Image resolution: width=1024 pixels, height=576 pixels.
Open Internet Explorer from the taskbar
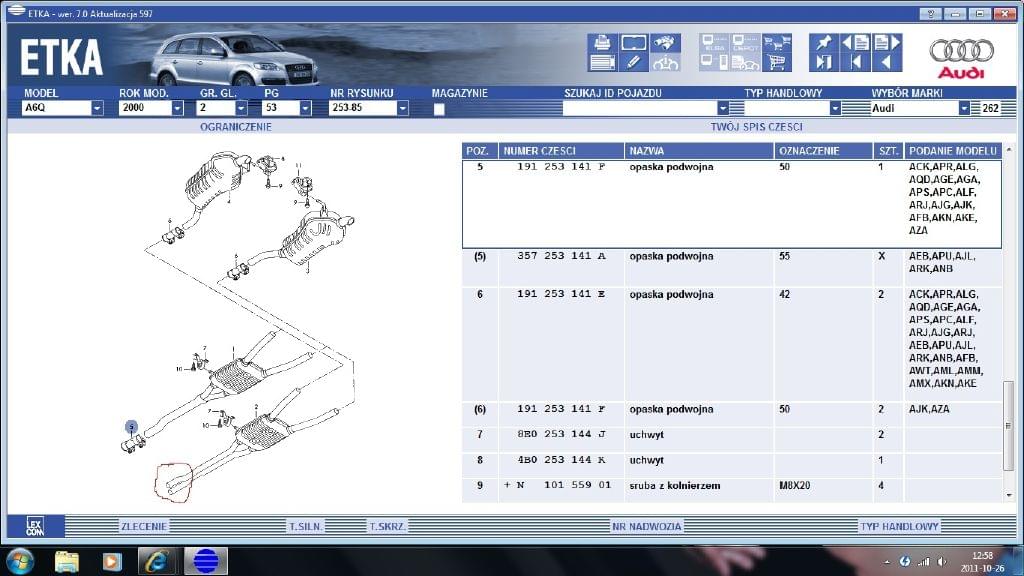157,561
